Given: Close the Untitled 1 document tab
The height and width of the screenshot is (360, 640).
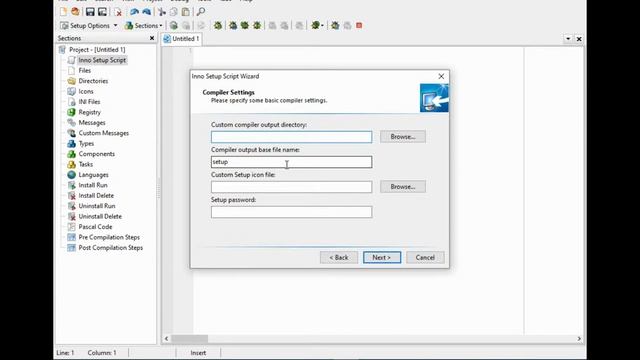Looking at the screenshot, I should tap(579, 39).
